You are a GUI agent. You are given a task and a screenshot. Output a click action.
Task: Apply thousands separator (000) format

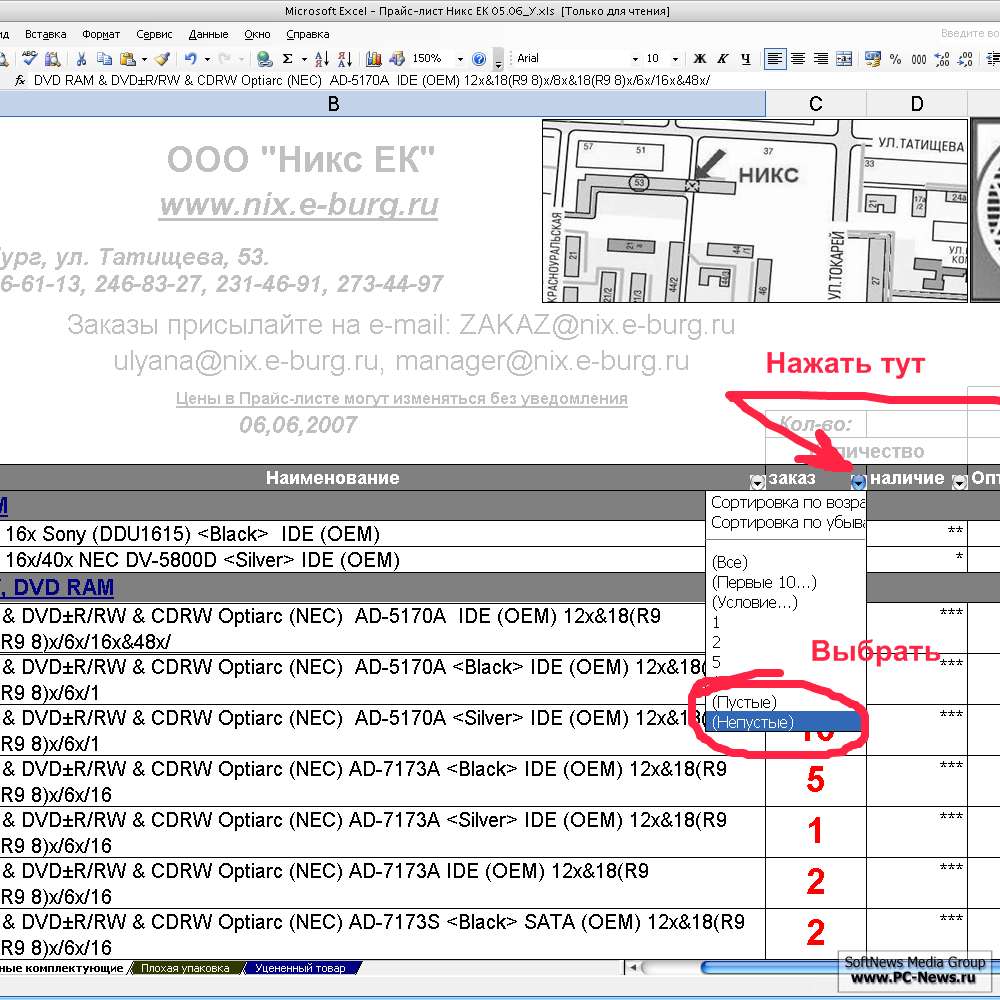click(919, 59)
